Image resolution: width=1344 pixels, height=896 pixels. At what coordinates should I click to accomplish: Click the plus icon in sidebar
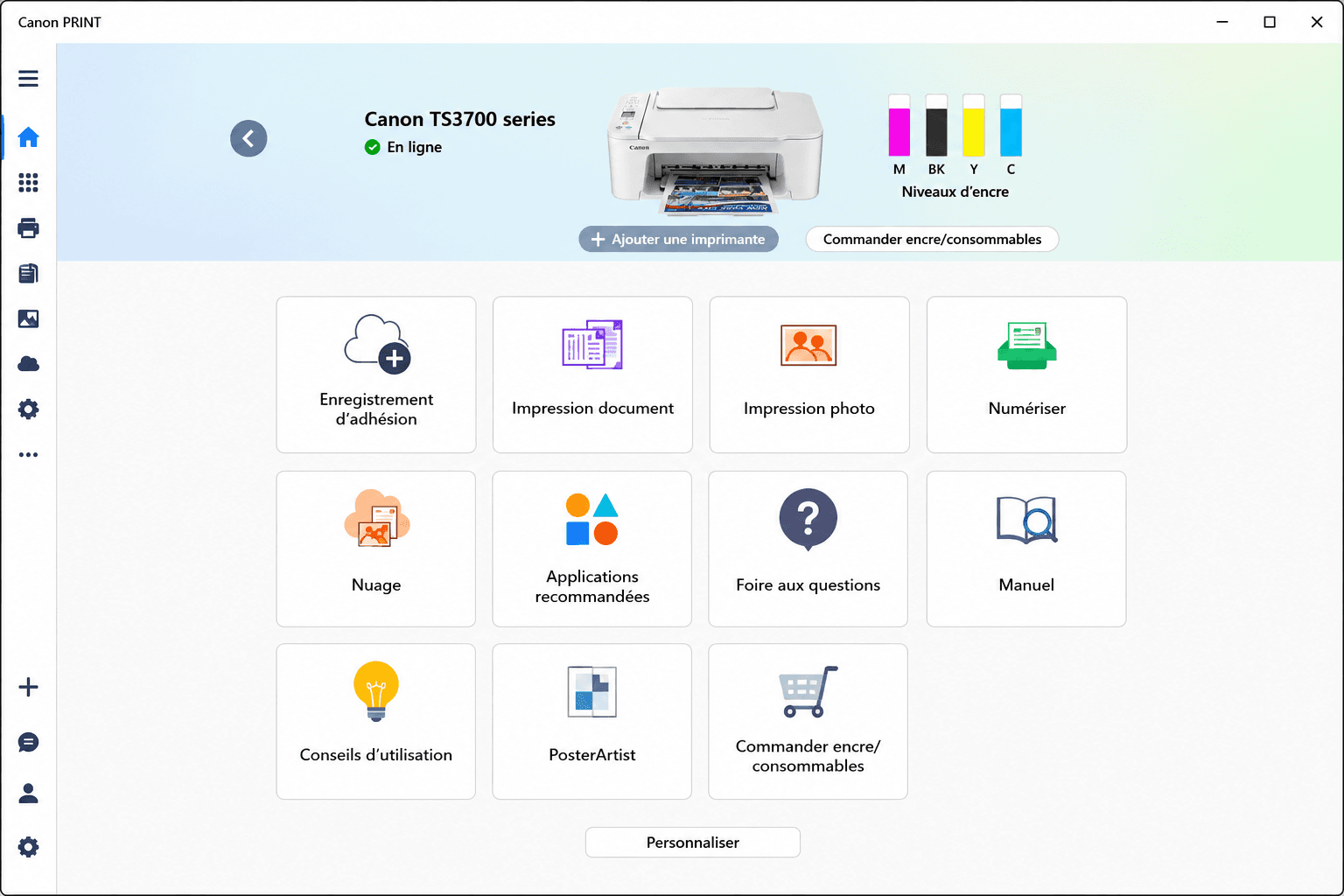(28, 687)
